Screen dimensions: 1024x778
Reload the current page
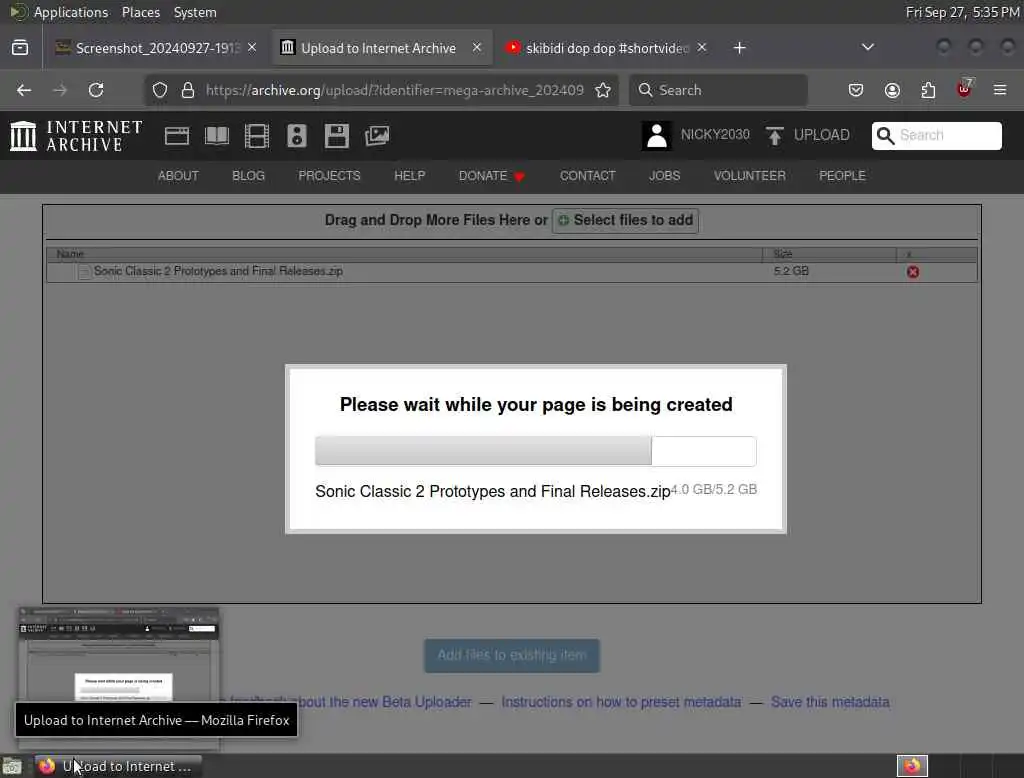click(96, 90)
